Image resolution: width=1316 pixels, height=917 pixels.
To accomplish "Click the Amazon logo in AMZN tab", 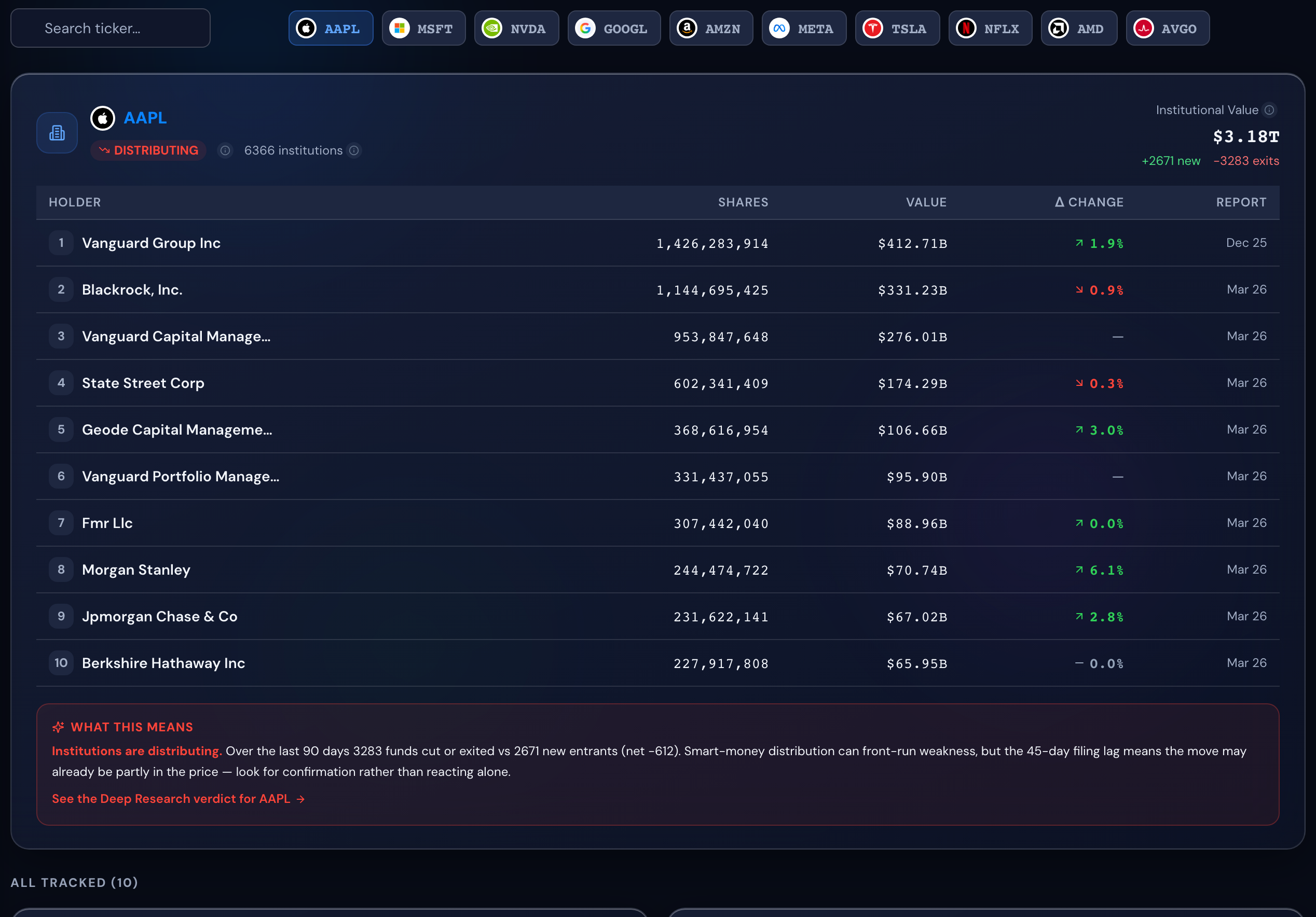I will 687,28.
